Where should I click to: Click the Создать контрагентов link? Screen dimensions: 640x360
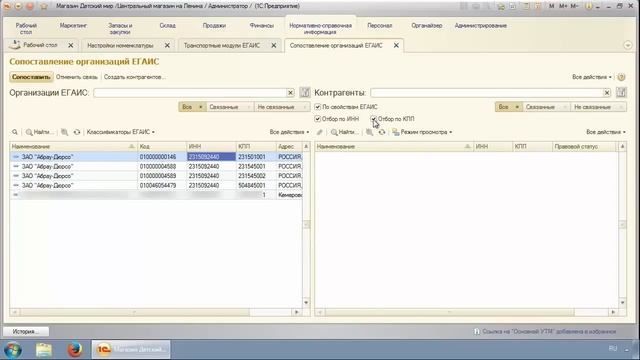134,77
